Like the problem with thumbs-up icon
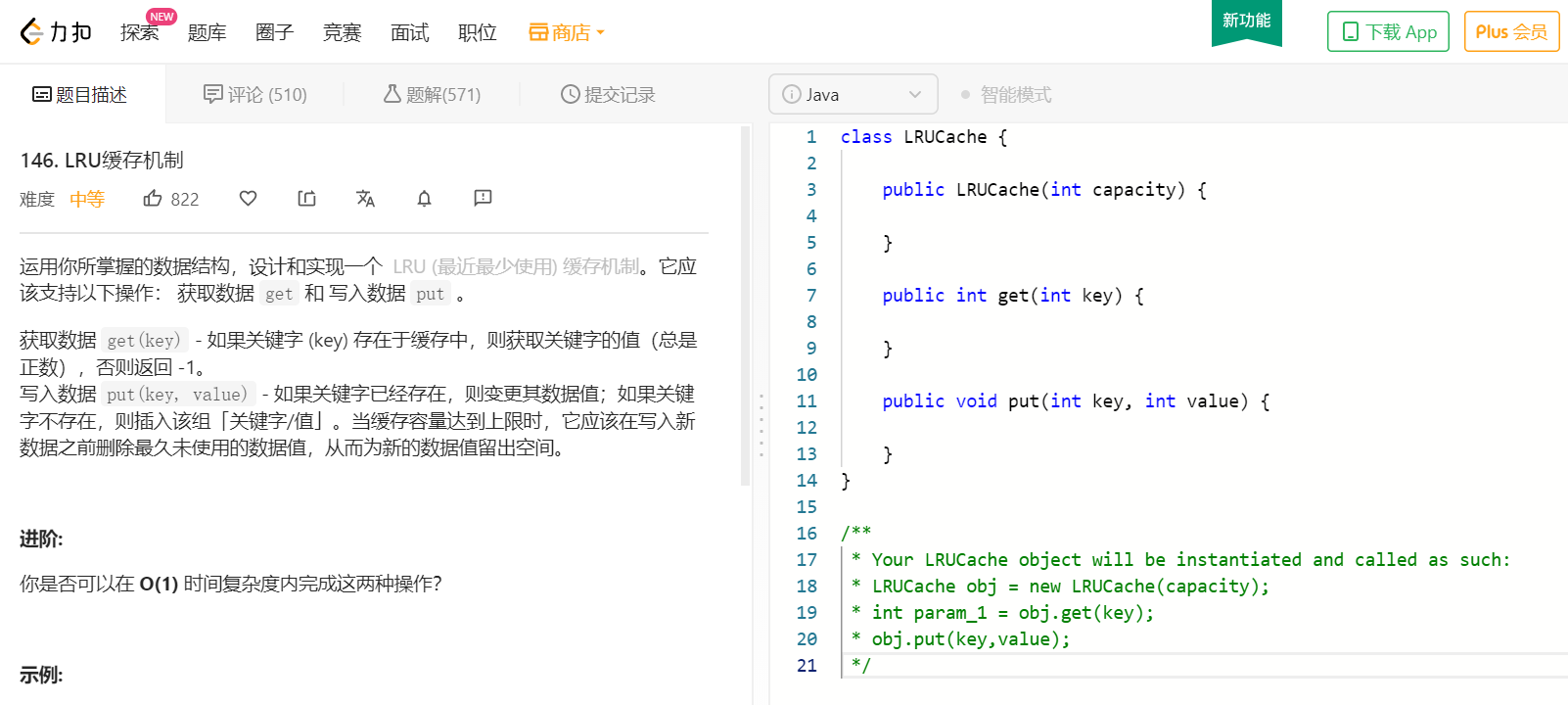This screenshot has width=1568, height=705. pos(153,199)
